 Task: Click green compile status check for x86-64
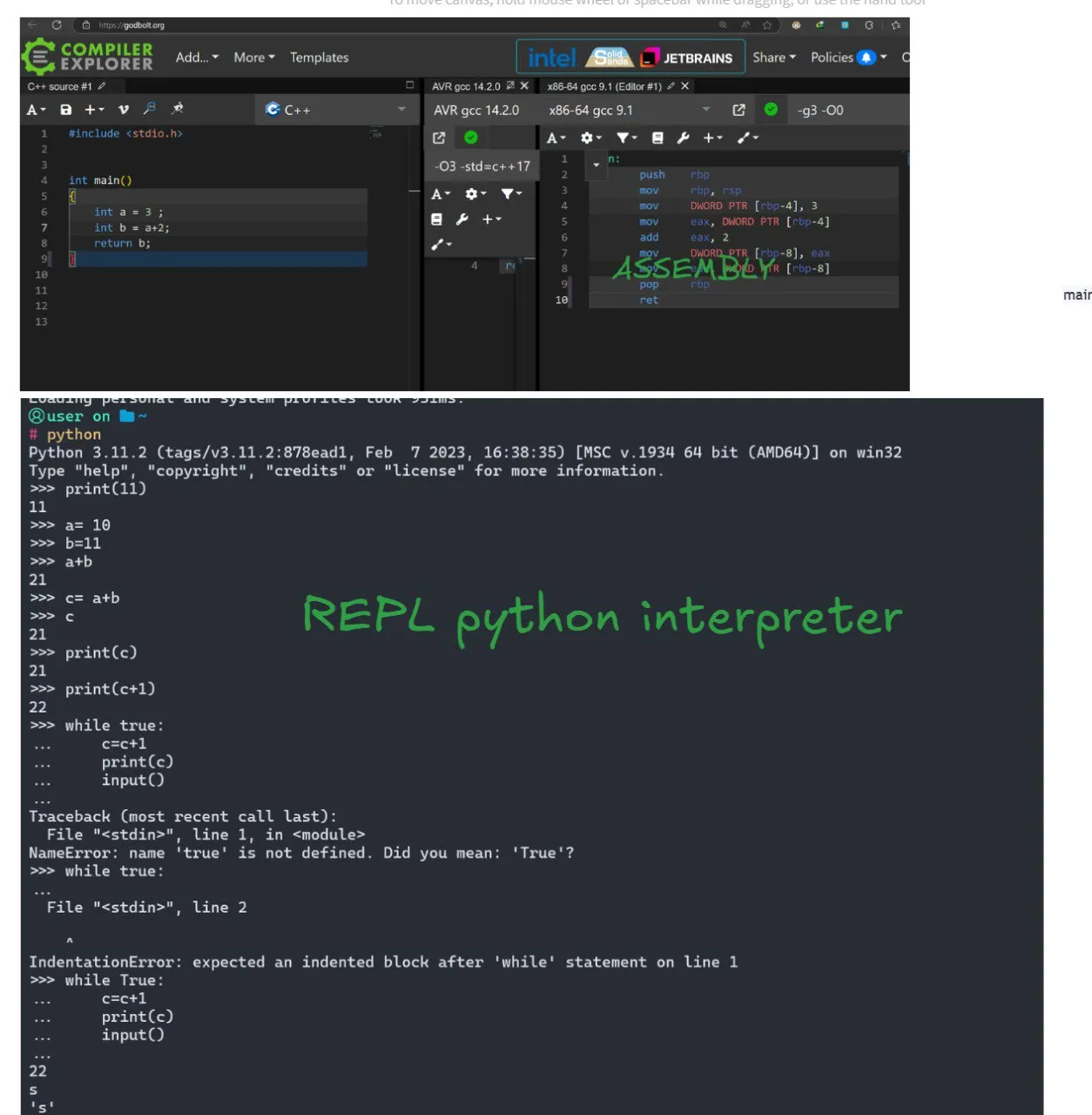coord(771,110)
